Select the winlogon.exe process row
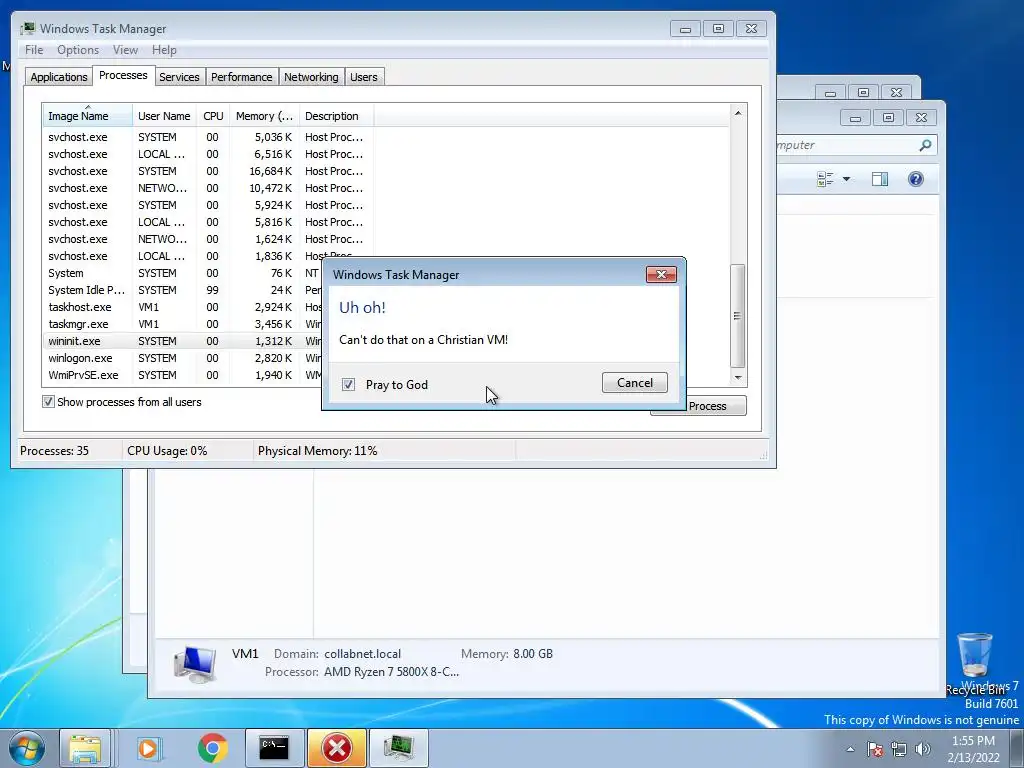This screenshot has width=1024, height=768. click(183, 358)
